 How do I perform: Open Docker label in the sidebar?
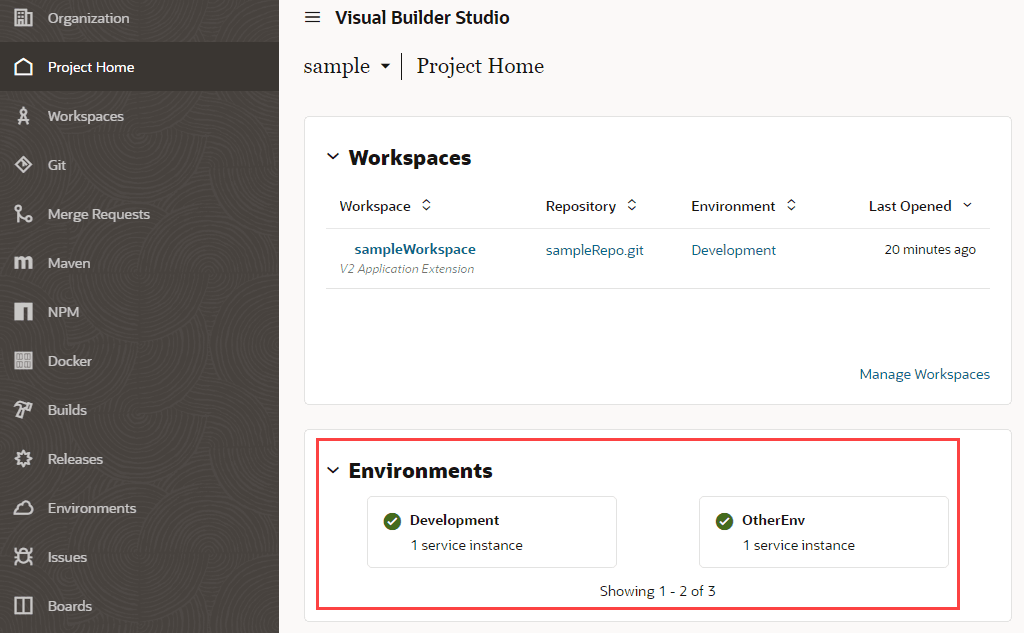point(70,361)
